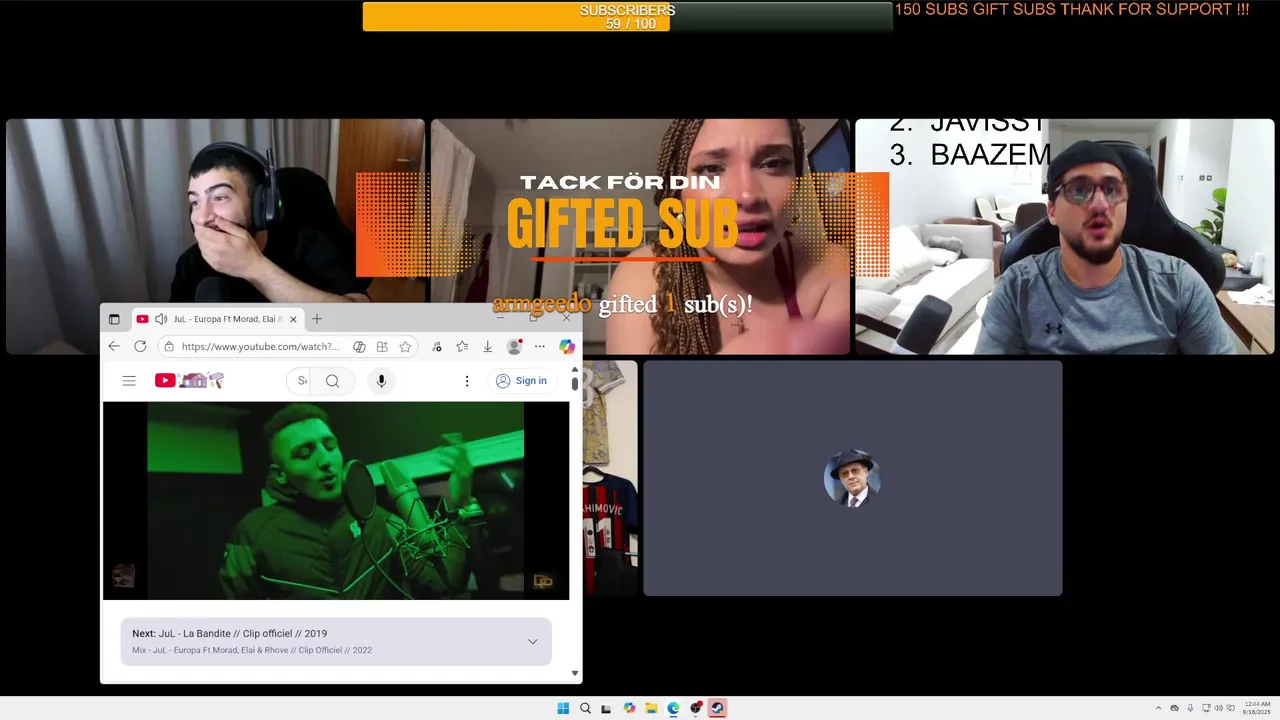Click the YouTube search text field
Viewport: 1280px width, 720px height.
pos(298,381)
